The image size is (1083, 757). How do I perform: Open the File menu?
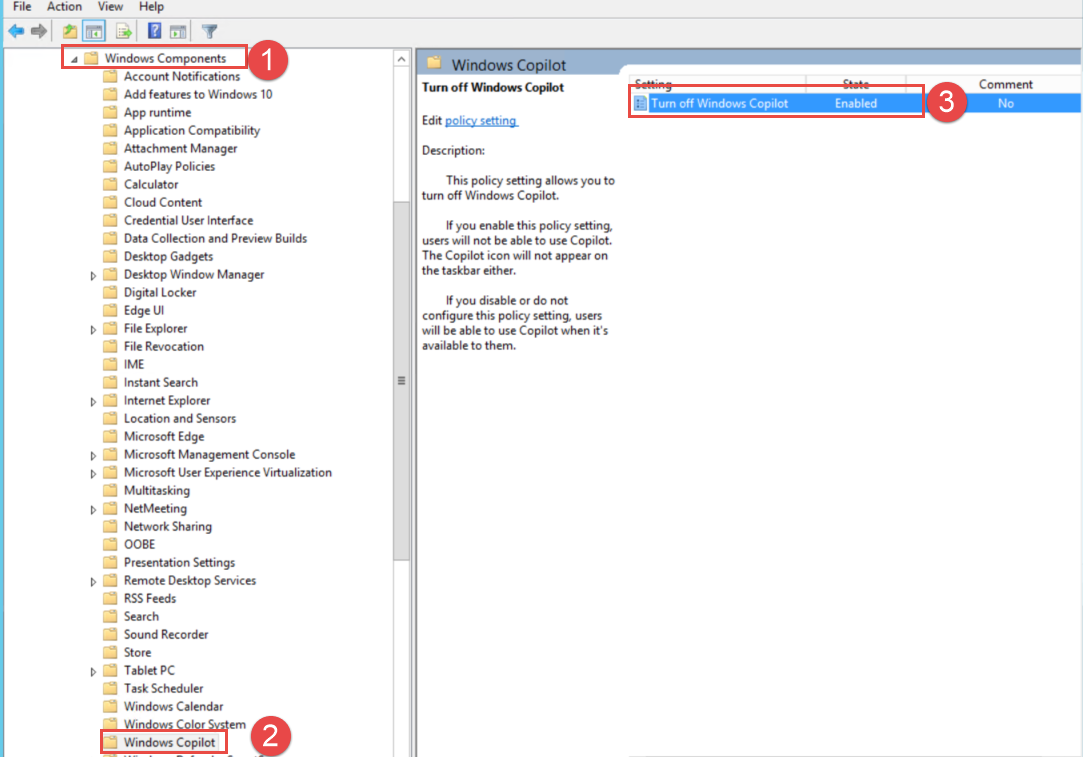[22, 7]
